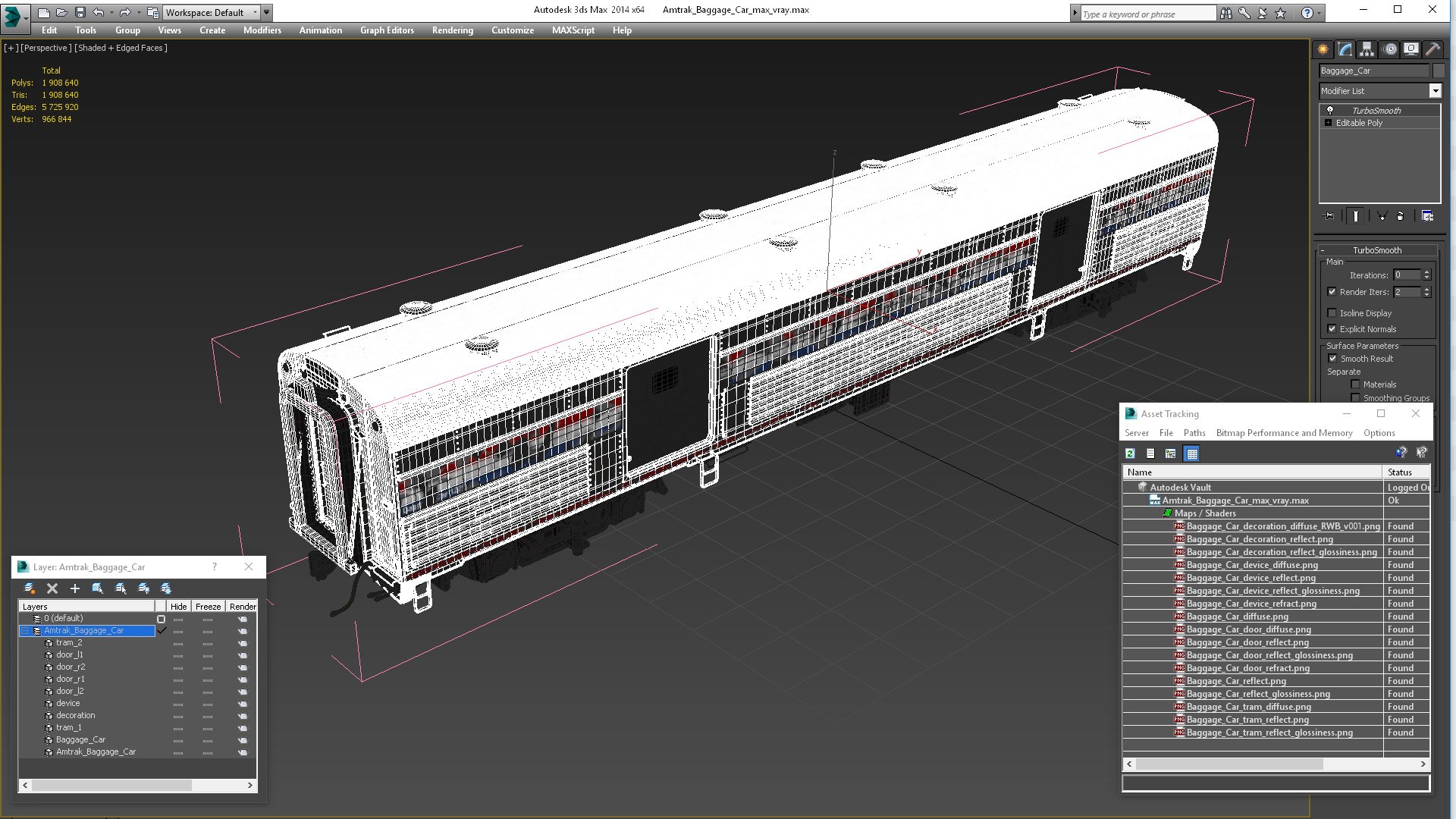Click the Favorites star icon
Viewport: 1456px width, 819px height.
pos(1281,13)
